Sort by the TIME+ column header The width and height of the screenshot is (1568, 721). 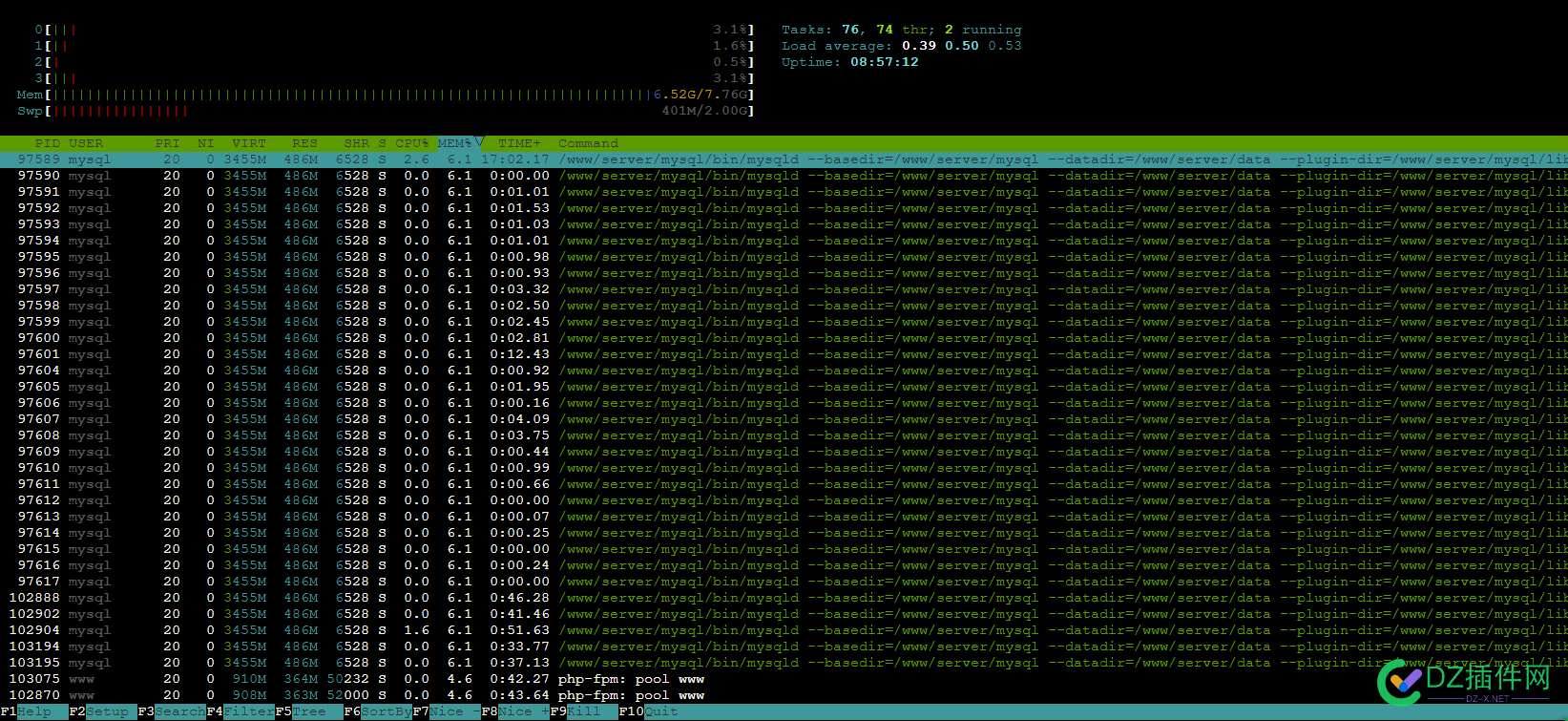(519, 143)
